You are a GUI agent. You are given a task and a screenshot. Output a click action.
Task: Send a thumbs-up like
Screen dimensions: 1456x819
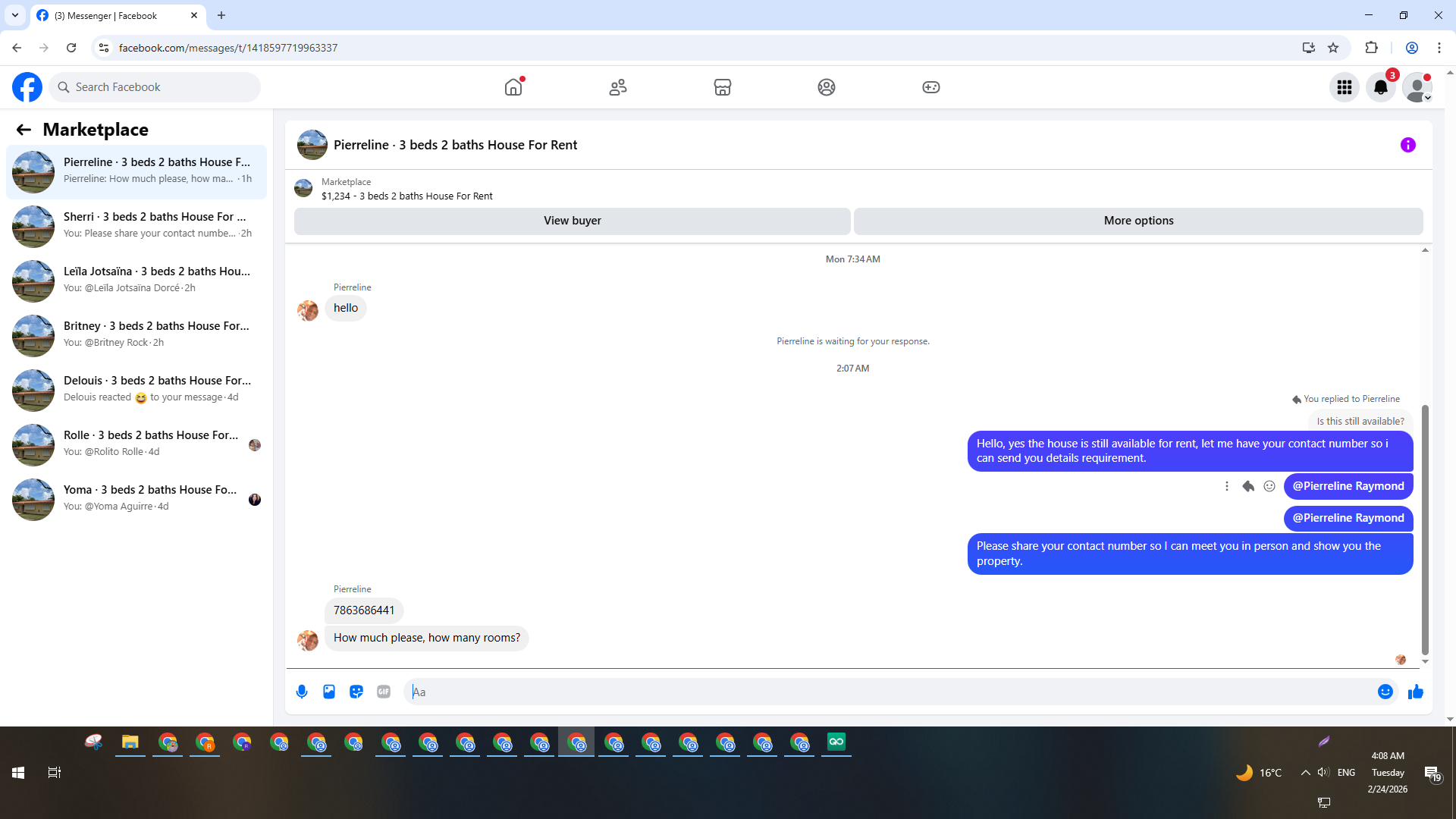[1415, 692]
